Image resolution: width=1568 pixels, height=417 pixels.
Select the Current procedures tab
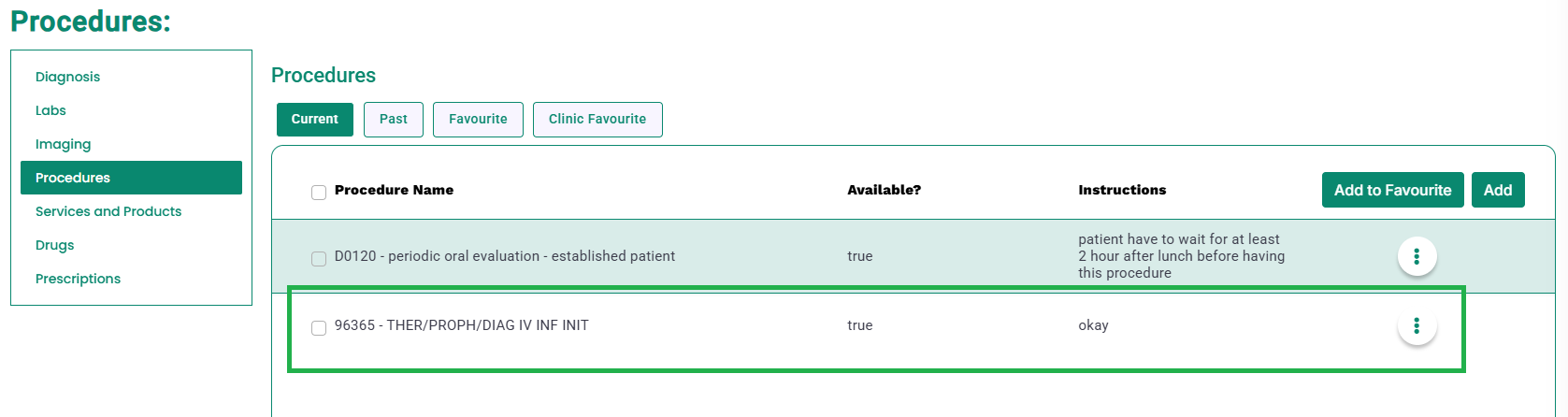[x=315, y=120]
